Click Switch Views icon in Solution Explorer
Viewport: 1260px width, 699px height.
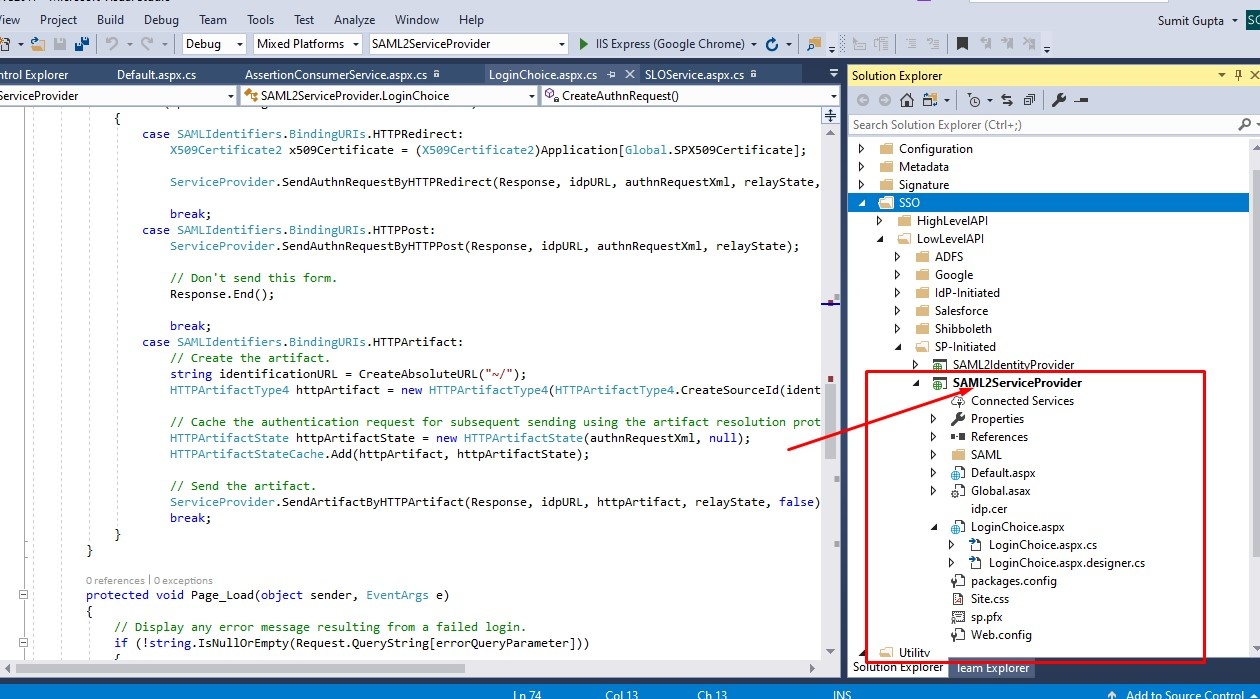931,100
